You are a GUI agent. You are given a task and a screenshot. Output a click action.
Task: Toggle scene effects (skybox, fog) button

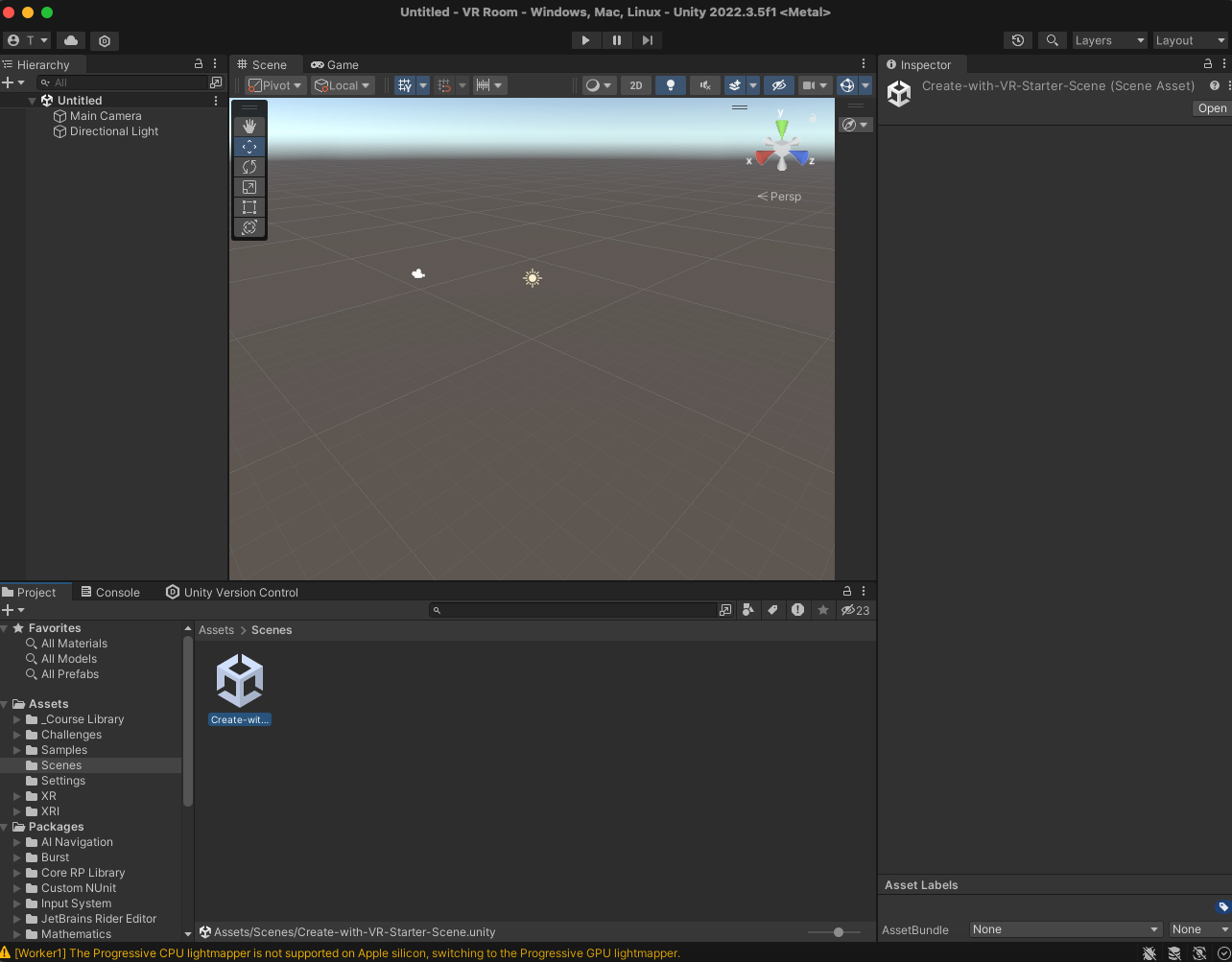(734, 85)
